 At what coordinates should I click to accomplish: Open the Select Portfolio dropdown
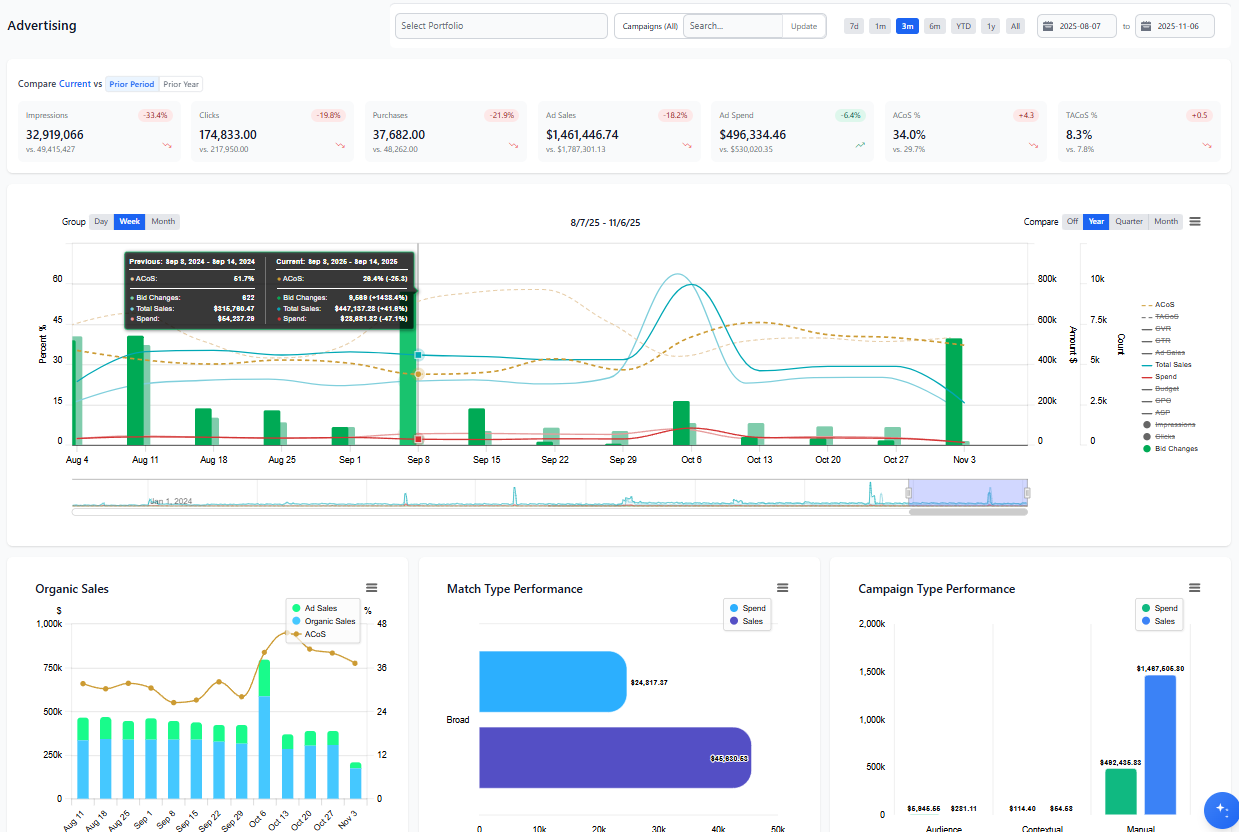coord(500,25)
